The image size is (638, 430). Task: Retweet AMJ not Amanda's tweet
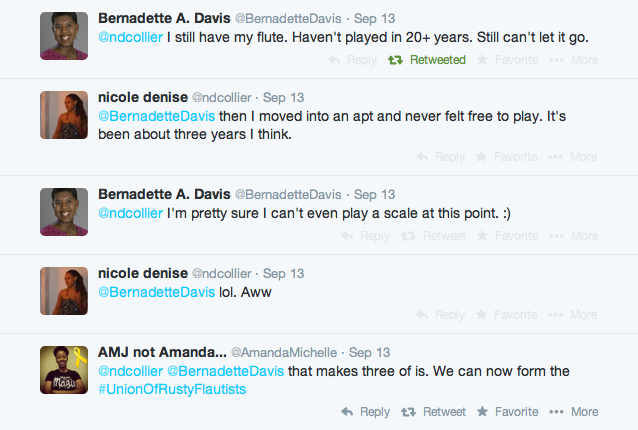(433, 411)
